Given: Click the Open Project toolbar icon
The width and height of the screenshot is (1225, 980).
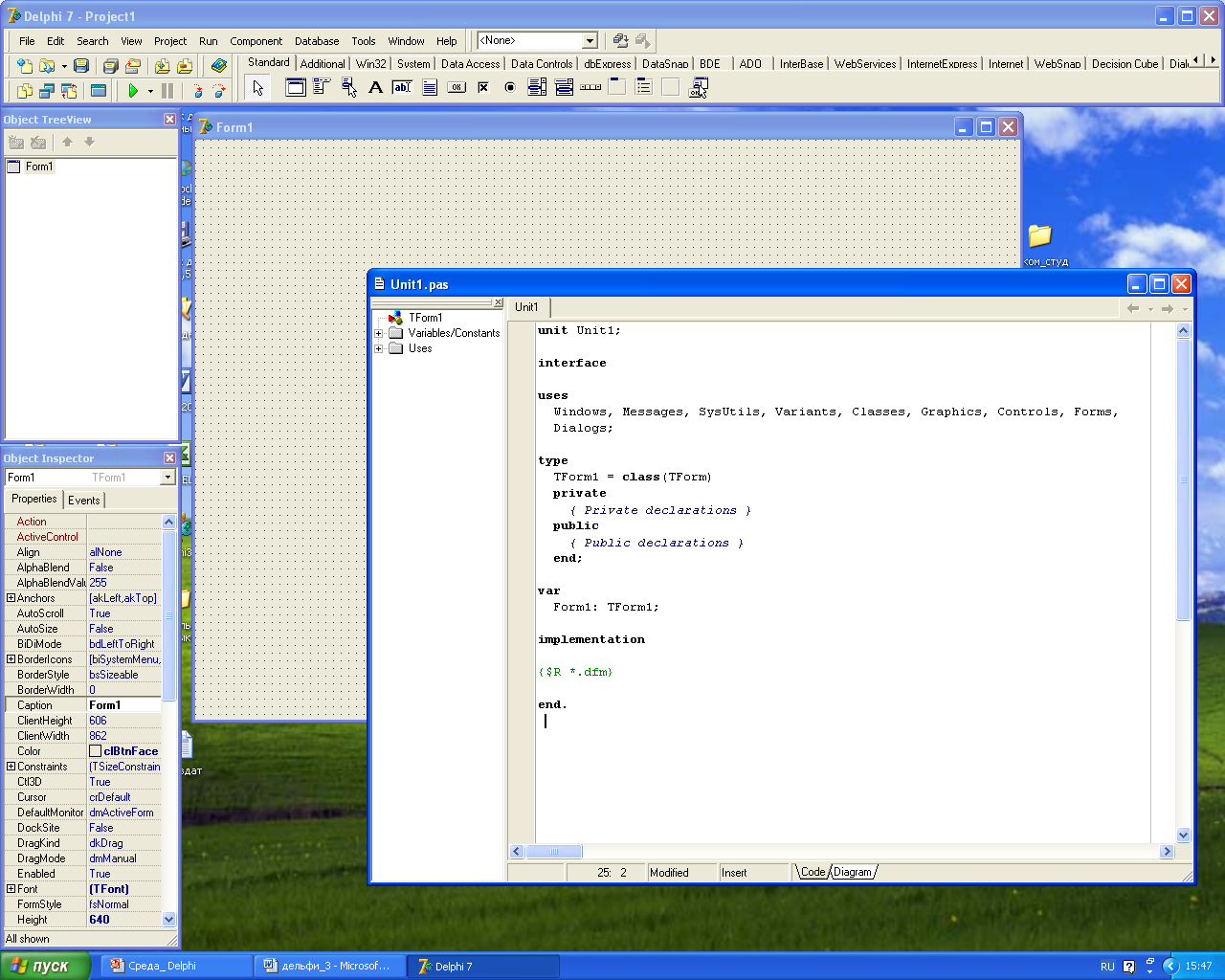Looking at the screenshot, I should [133, 66].
